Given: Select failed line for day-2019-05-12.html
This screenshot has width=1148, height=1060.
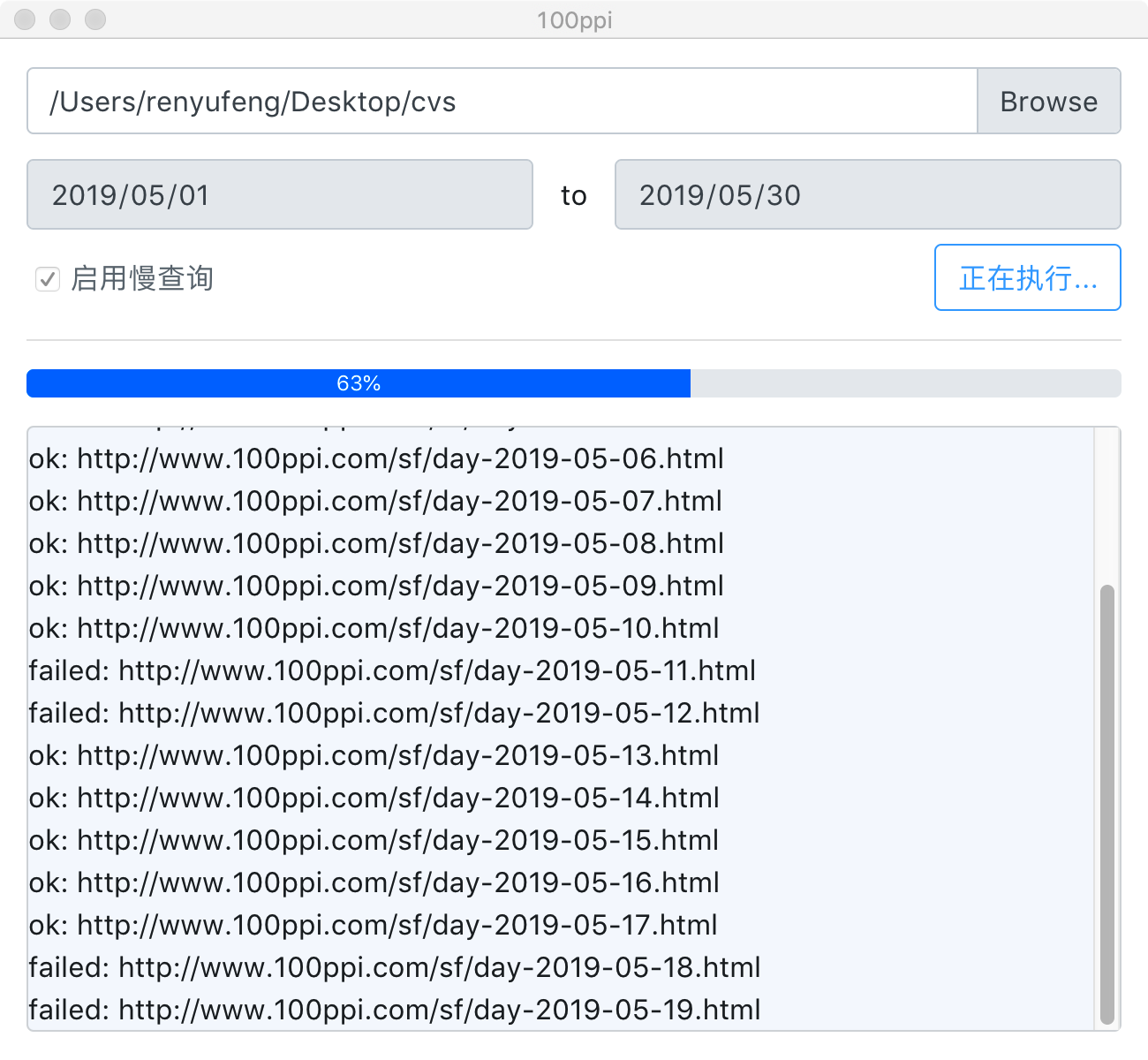Looking at the screenshot, I should click(x=395, y=713).
